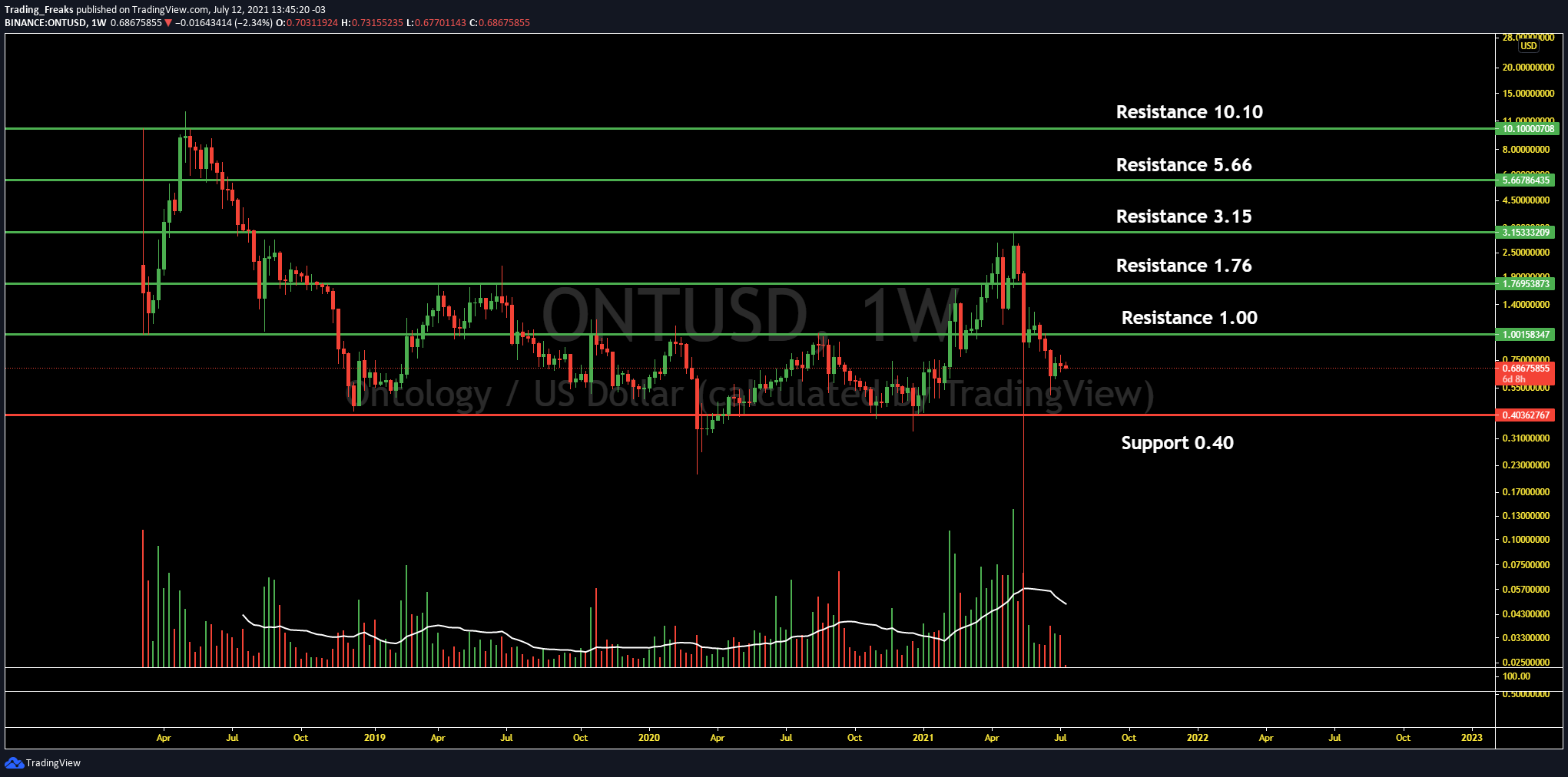The width and height of the screenshot is (1568, 777).
Task: Click the 2023 year marker on time axis
Action: (1472, 738)
